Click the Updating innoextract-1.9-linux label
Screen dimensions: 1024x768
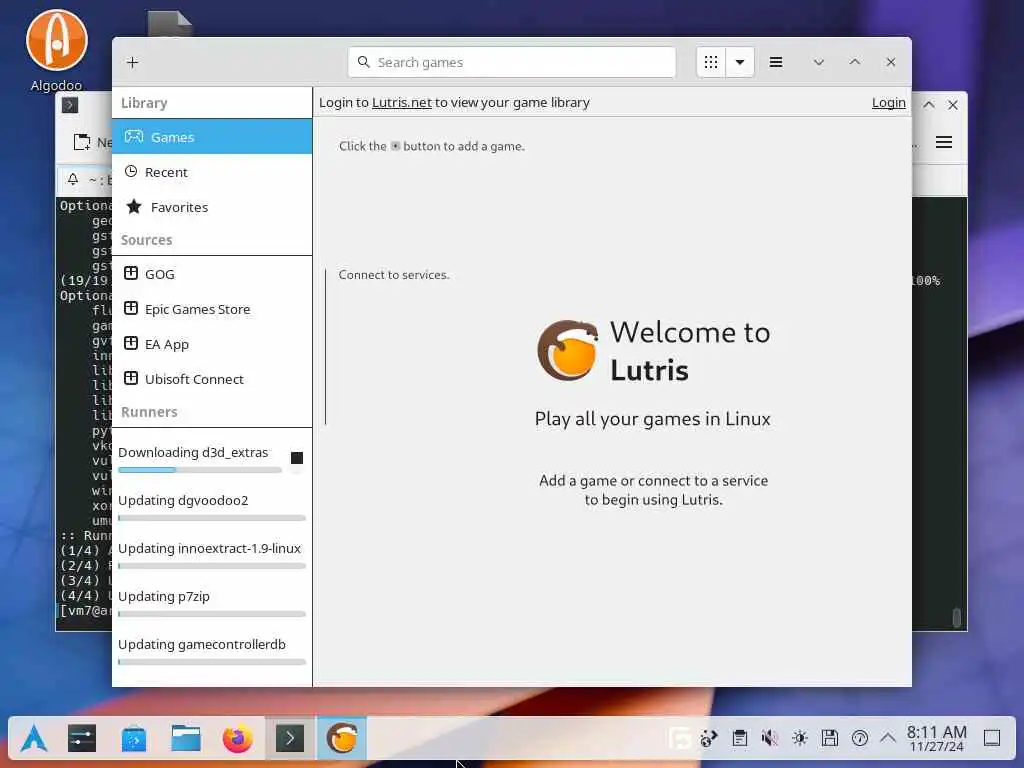(x=209, y=549)
